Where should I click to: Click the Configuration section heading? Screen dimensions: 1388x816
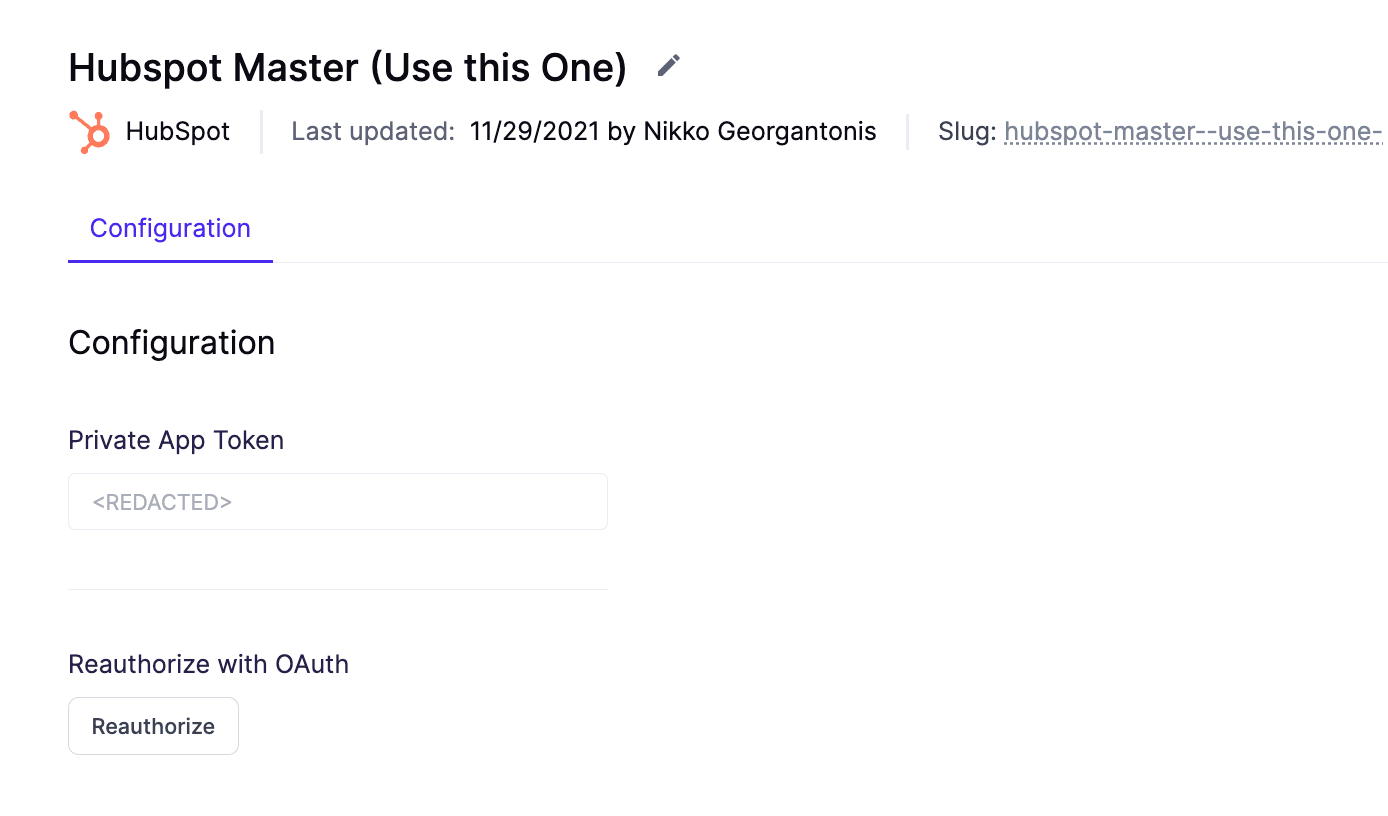(171, 343)
